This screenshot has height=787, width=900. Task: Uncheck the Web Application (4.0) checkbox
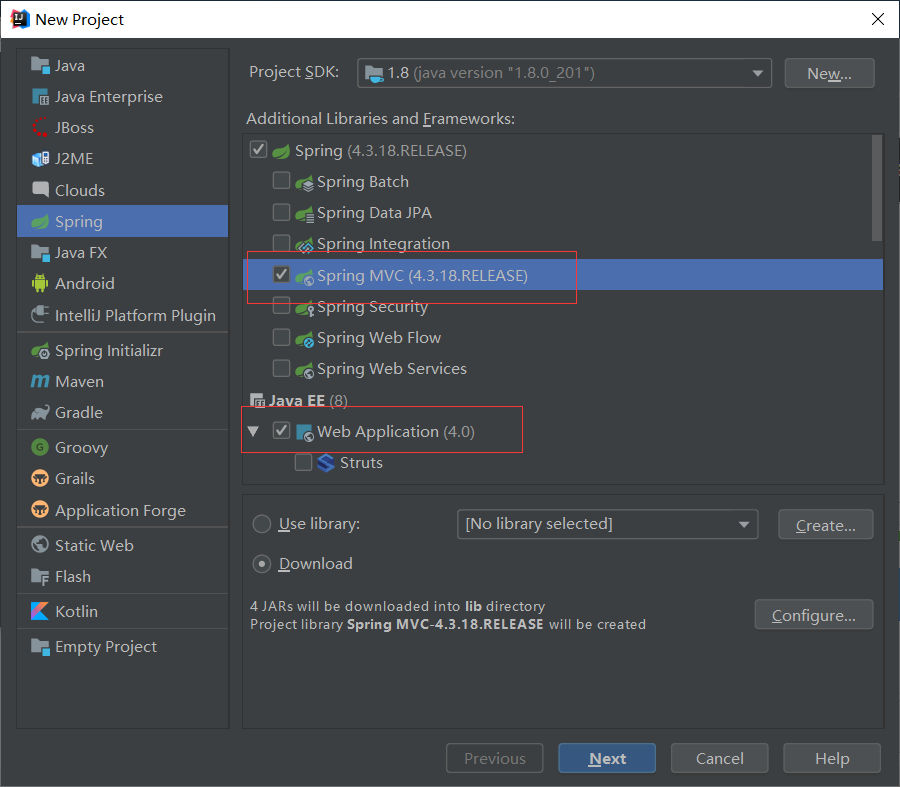pyautogui.click(x=281, y=431)
